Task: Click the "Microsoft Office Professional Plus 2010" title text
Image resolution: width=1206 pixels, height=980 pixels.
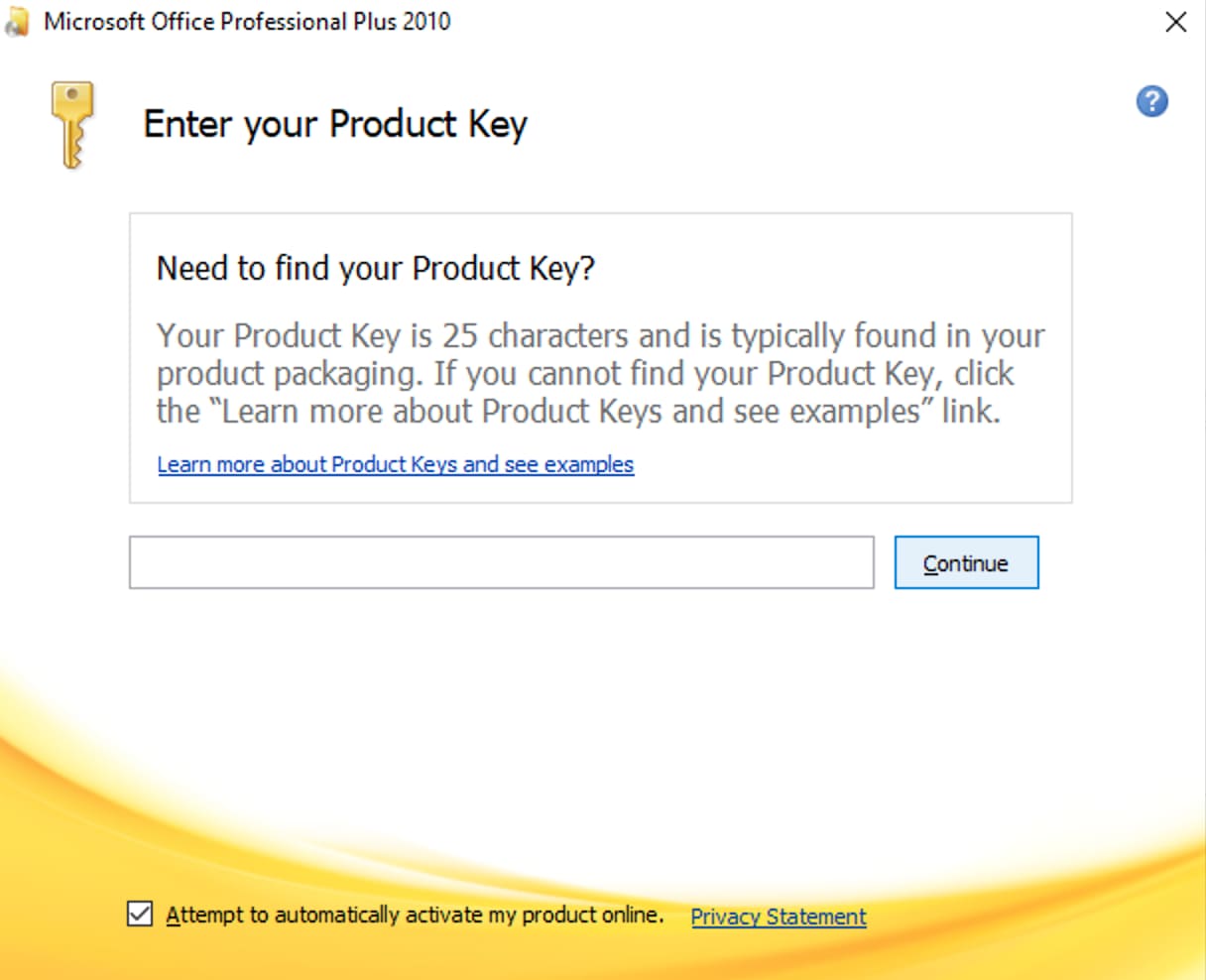Action: point(247,22)
